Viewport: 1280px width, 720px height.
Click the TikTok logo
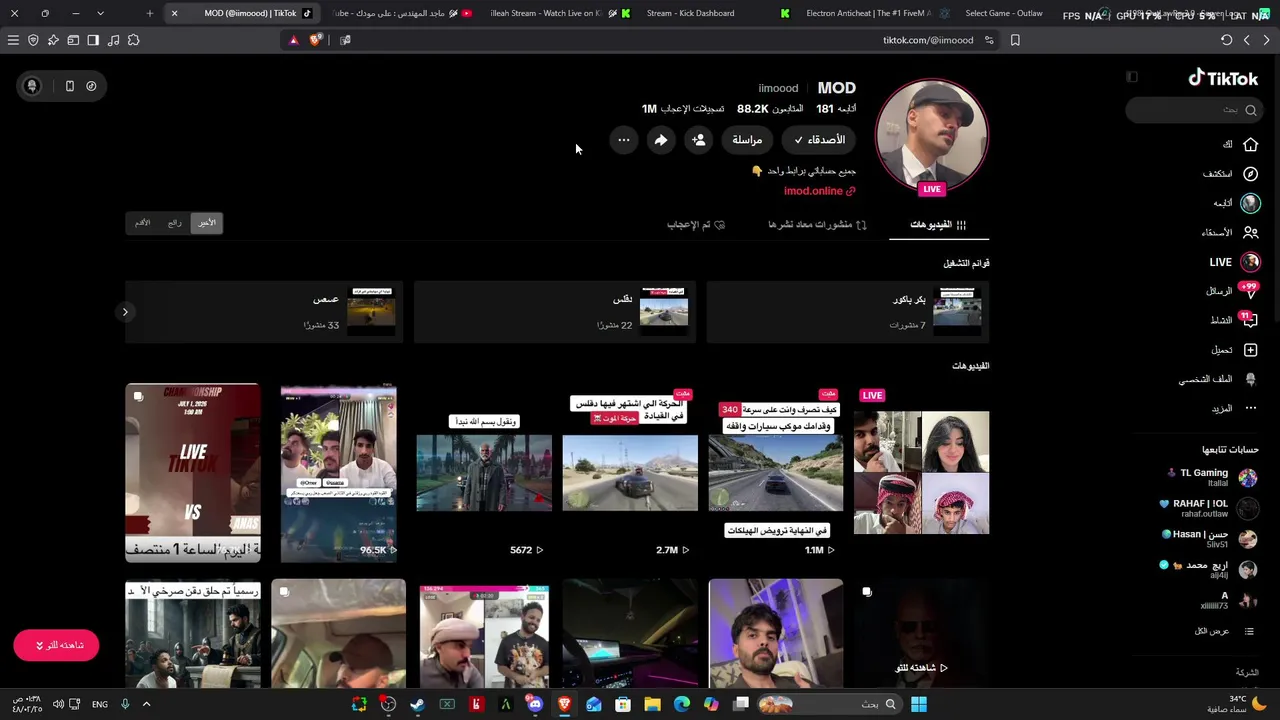[1223, 78]
